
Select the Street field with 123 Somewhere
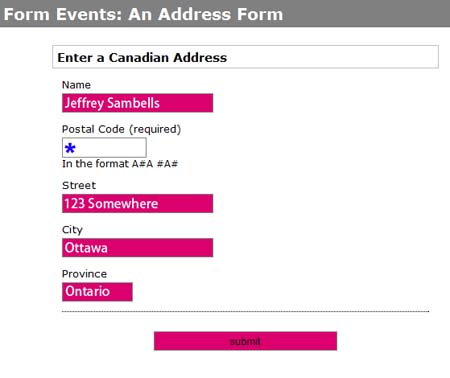point(137,203)
